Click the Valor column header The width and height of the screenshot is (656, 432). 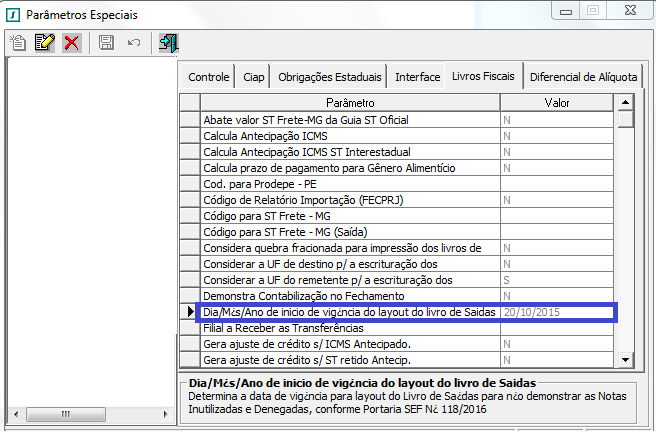tap(557, 103)
